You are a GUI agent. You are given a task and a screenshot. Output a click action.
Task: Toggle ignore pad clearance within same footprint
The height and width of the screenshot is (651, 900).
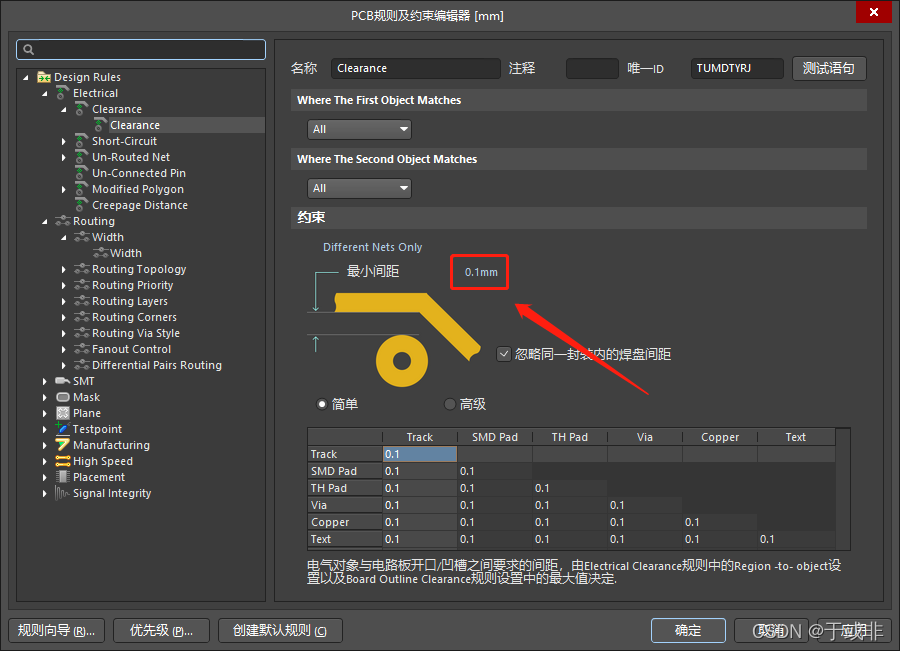(503, 354)
